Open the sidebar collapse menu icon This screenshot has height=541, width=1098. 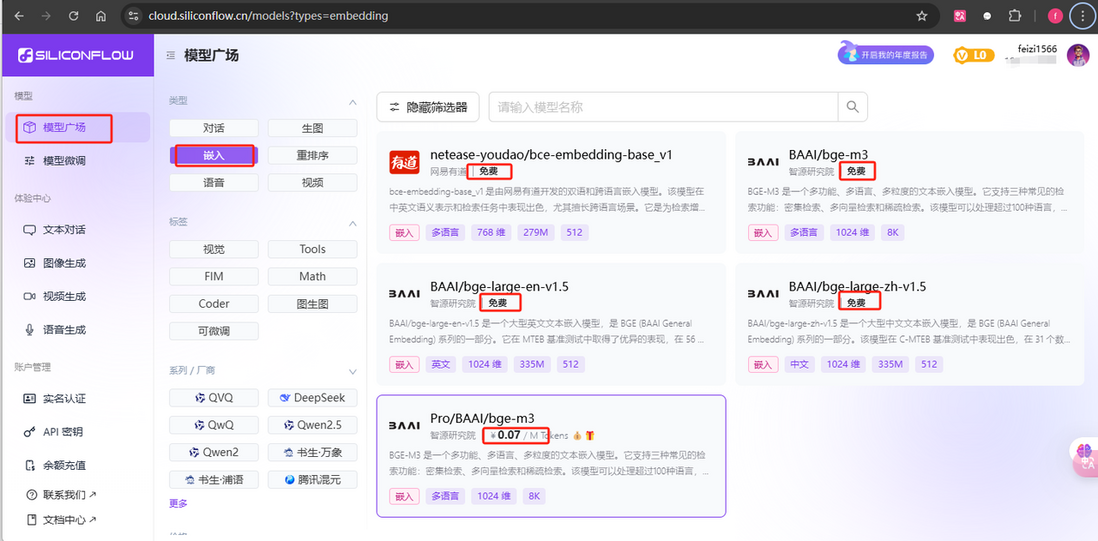(x=171, y=56)
